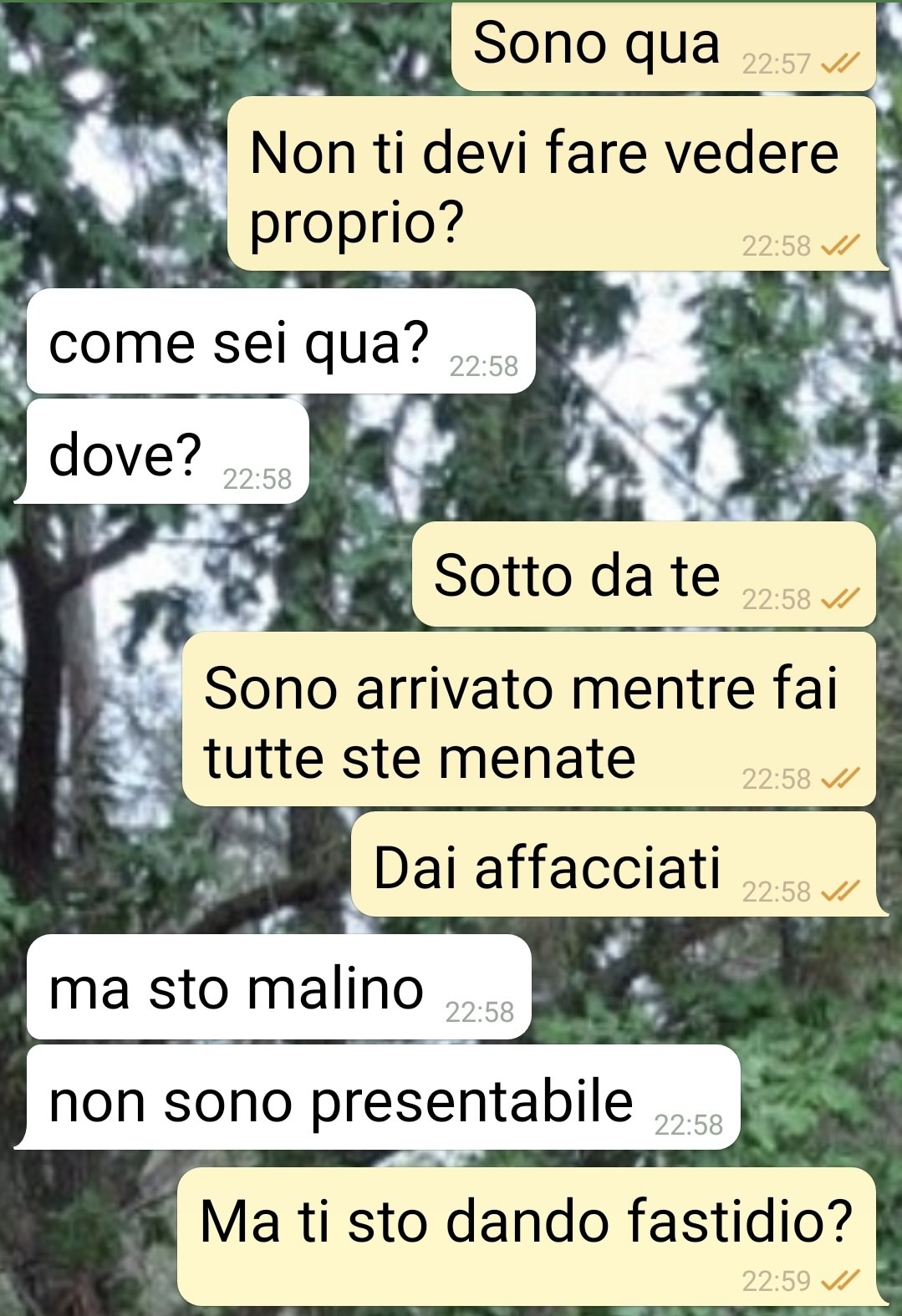Tap the 22:59 timestamp on last message
The height and width of the screenshot is (1316, 902).
pyautogui.click(x=777, y=1280)
